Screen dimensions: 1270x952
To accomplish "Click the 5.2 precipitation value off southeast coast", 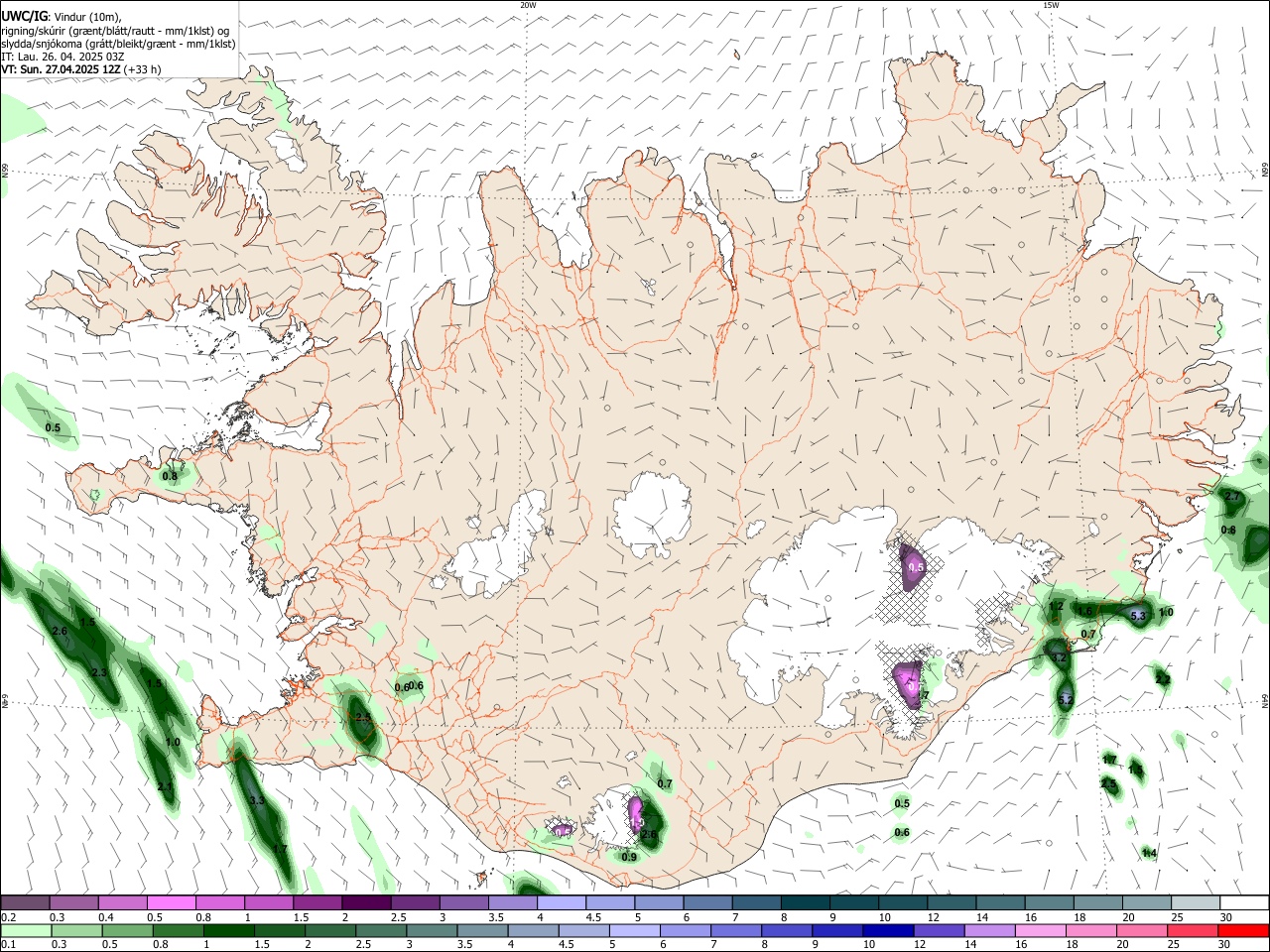I will point(1066,700).
